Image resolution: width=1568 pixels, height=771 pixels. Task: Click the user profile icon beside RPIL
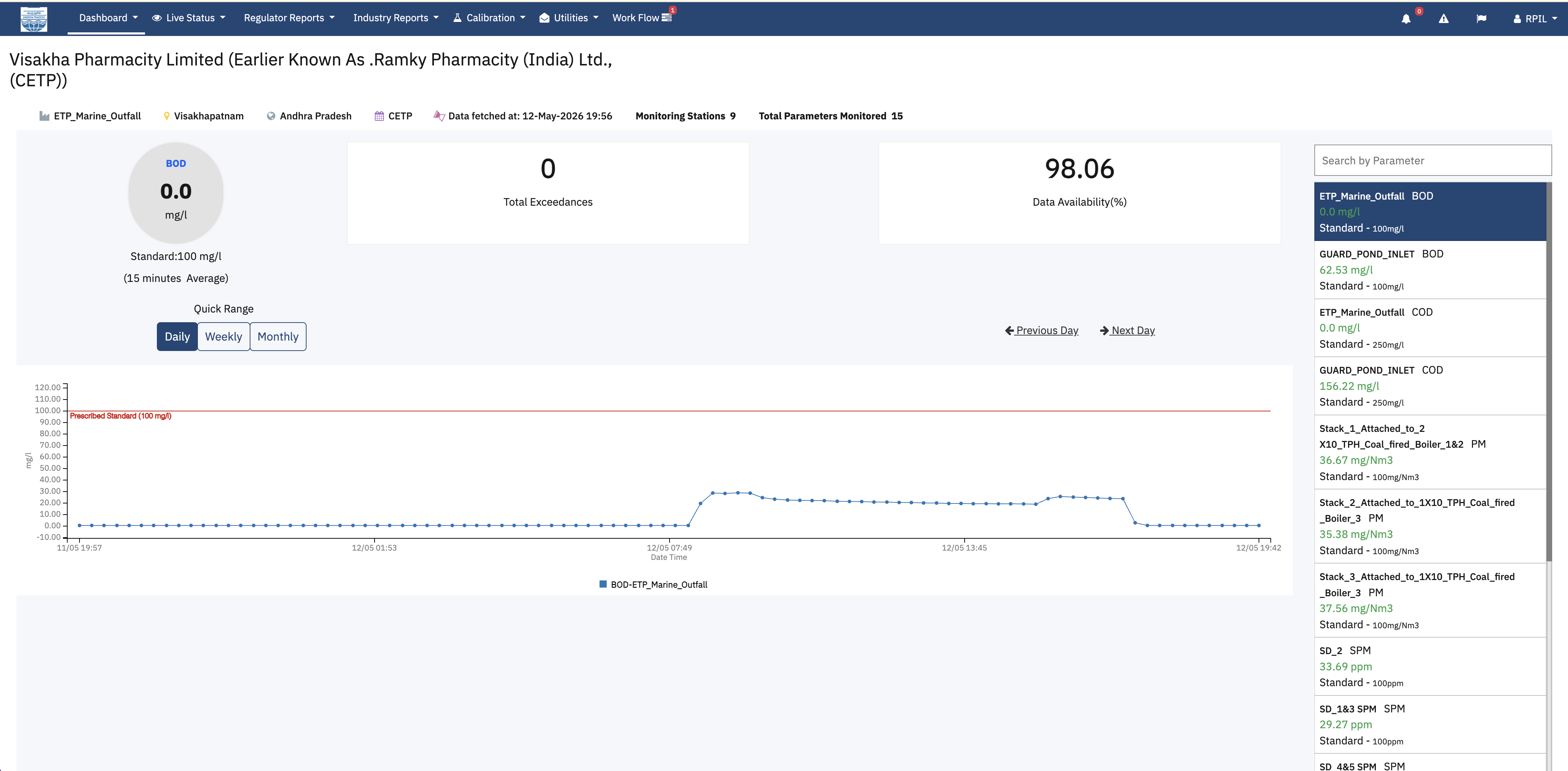(1517, 19)
